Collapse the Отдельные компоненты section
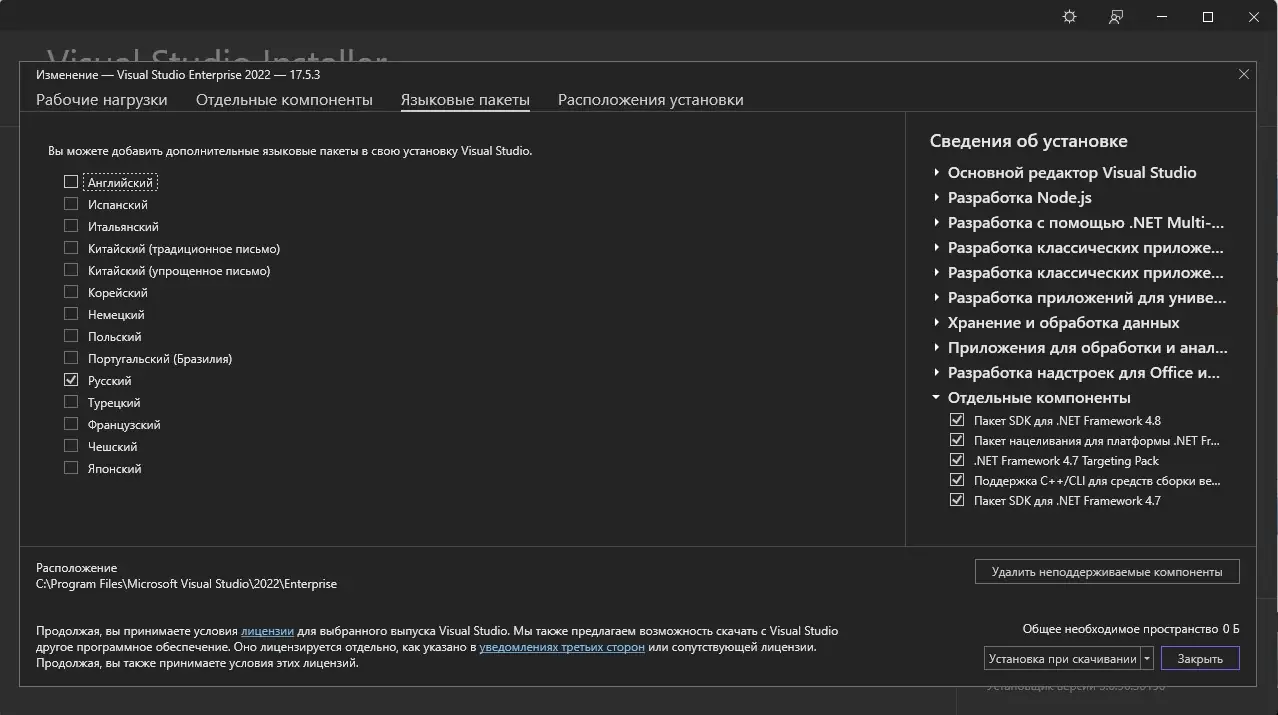Viewport: 1278px width, 715px height. click(x=937, y=398)
